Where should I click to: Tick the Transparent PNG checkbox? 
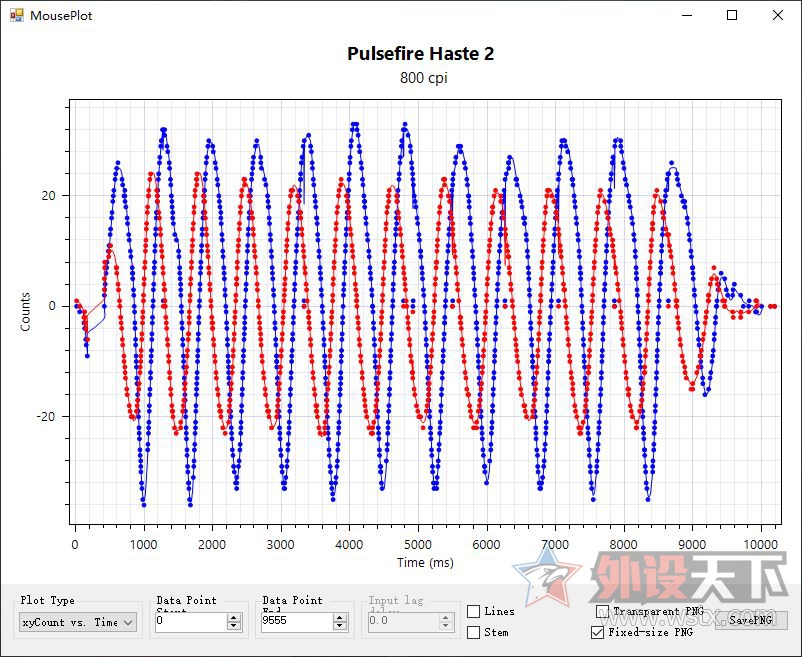603,611
